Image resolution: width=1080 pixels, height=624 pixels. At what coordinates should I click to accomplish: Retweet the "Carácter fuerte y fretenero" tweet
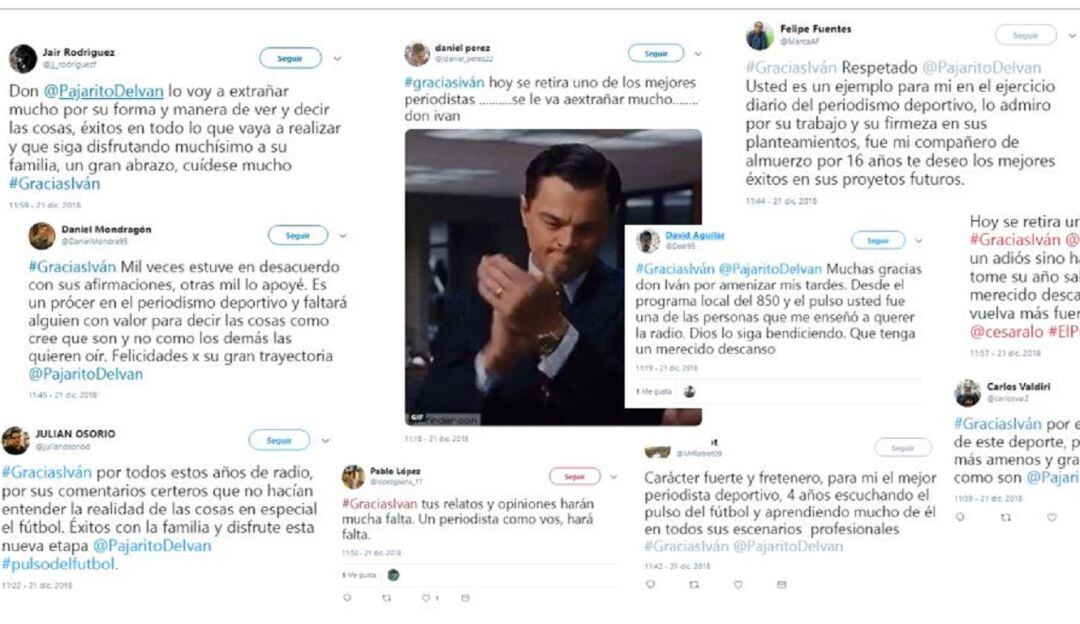click(694, 584)
